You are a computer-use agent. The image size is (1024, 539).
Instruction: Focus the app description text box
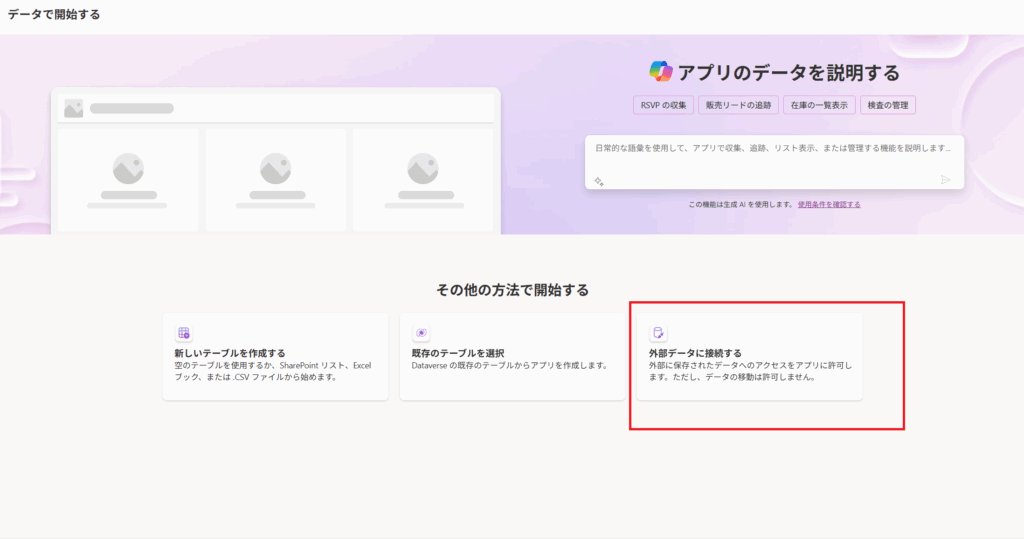(773, 149)
